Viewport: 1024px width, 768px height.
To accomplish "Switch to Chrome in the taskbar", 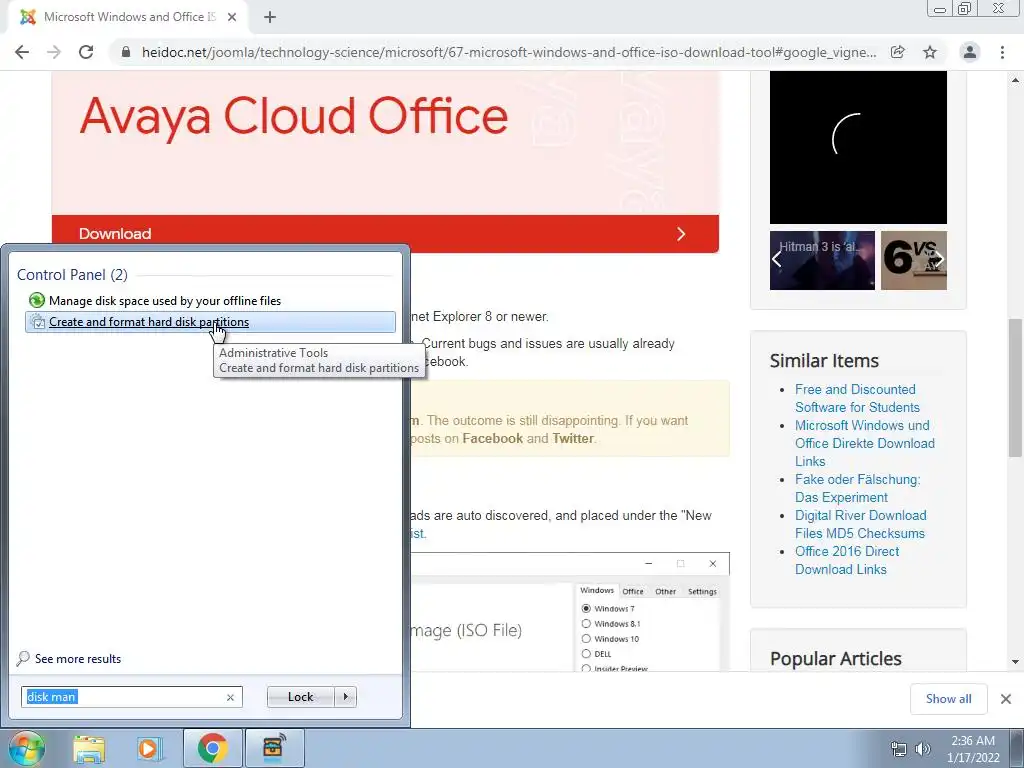I will pos(212,748).
